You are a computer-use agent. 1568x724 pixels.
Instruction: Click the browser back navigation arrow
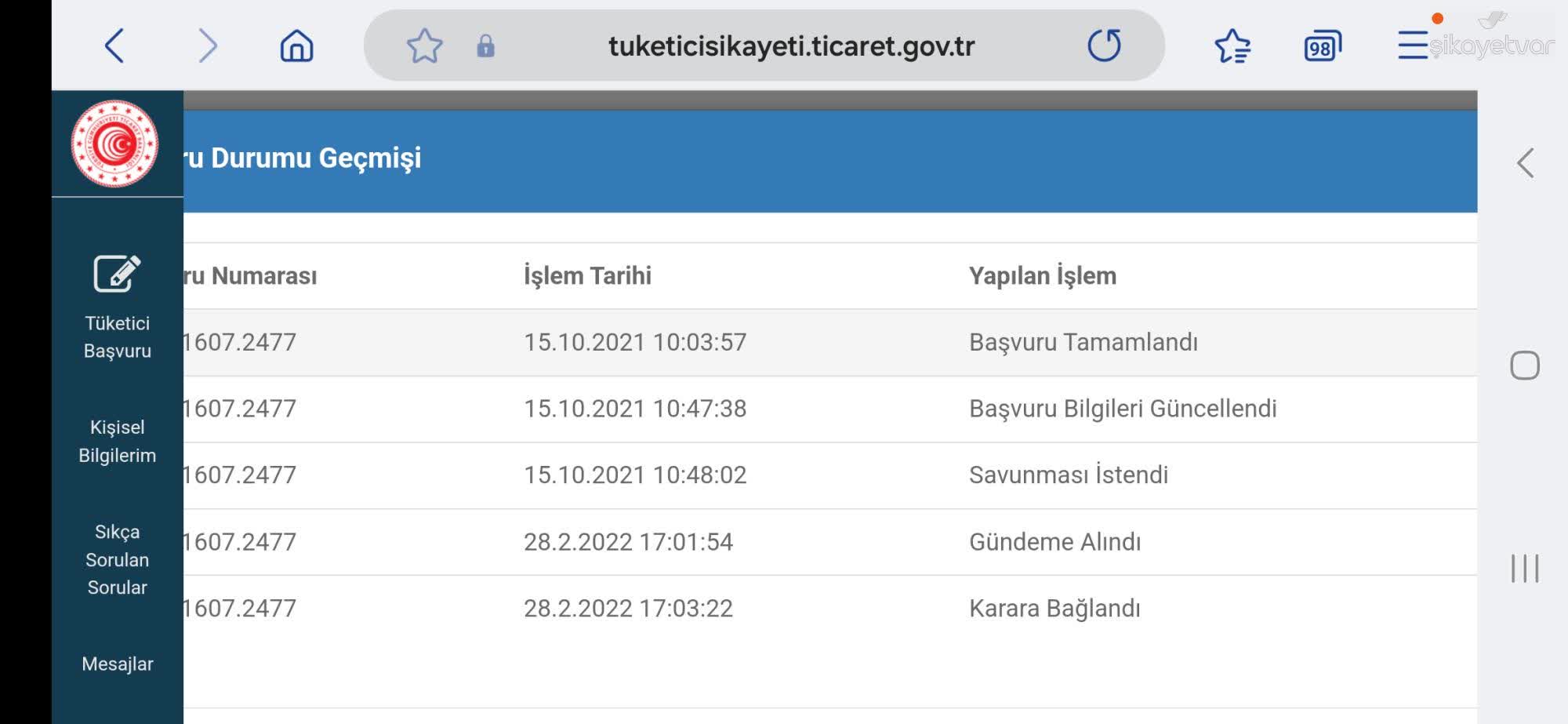click(116, 45)
